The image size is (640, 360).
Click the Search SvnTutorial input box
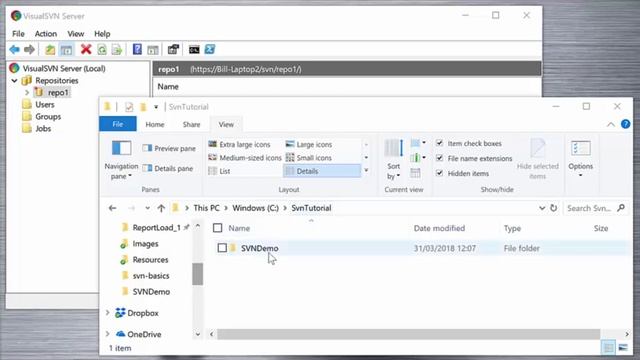click(596, 208)
